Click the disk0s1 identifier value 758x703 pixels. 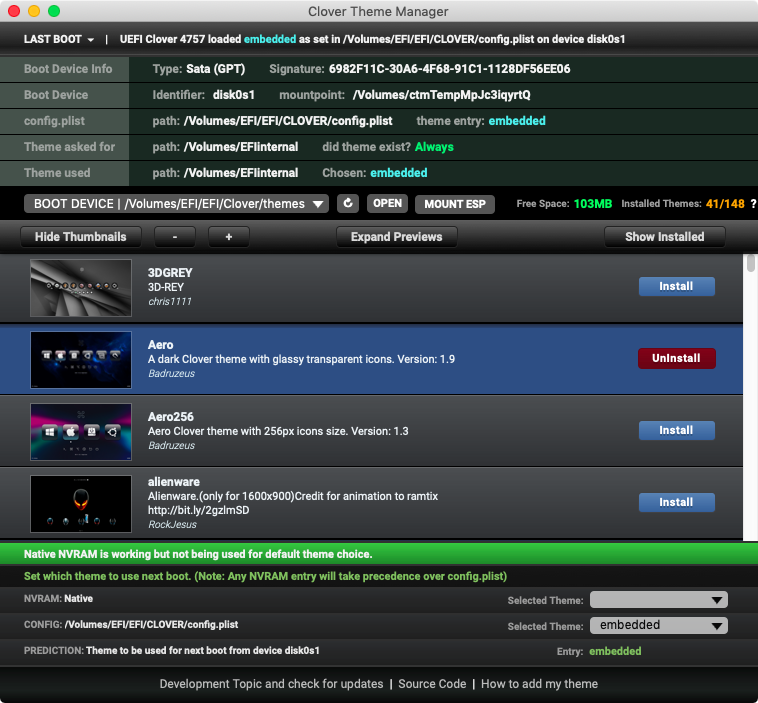pos(234,95)
